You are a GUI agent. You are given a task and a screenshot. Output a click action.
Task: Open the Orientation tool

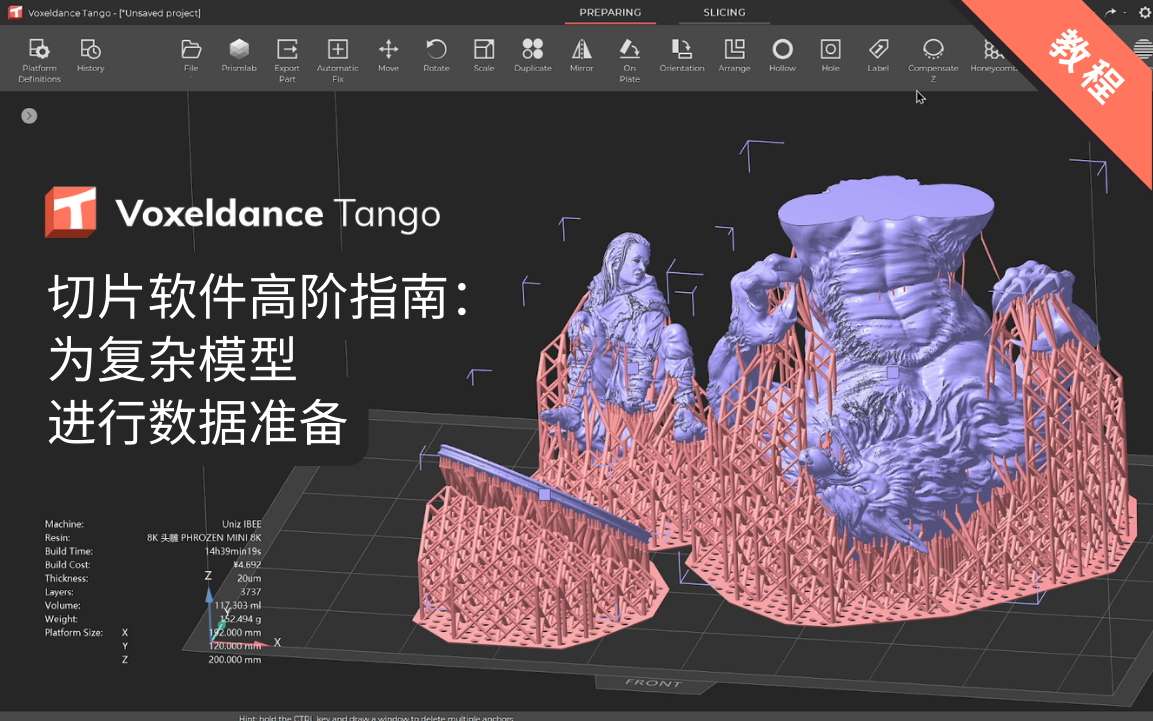click(681, 56)
